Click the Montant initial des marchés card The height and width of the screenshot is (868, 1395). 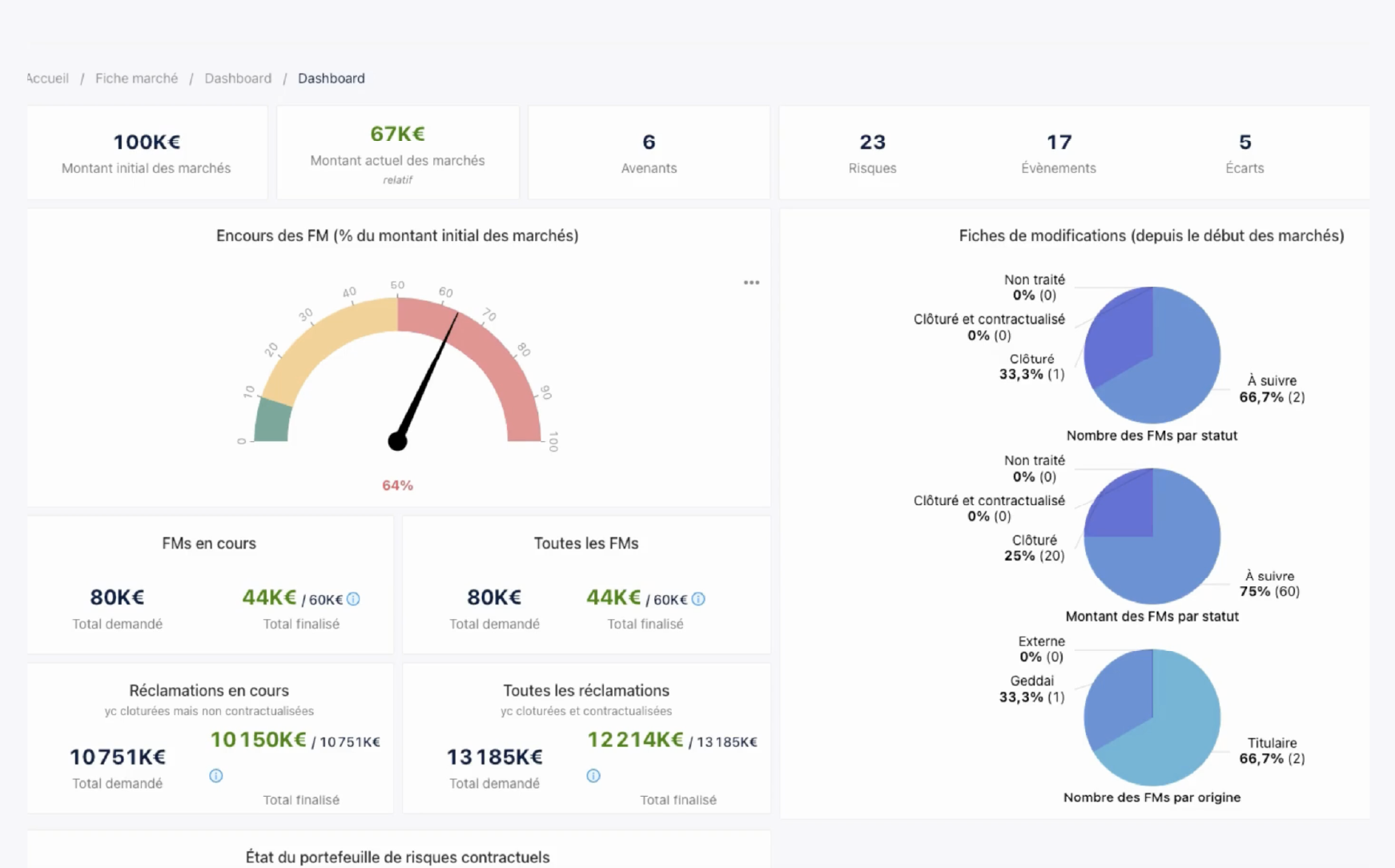(x=147, y=152)
